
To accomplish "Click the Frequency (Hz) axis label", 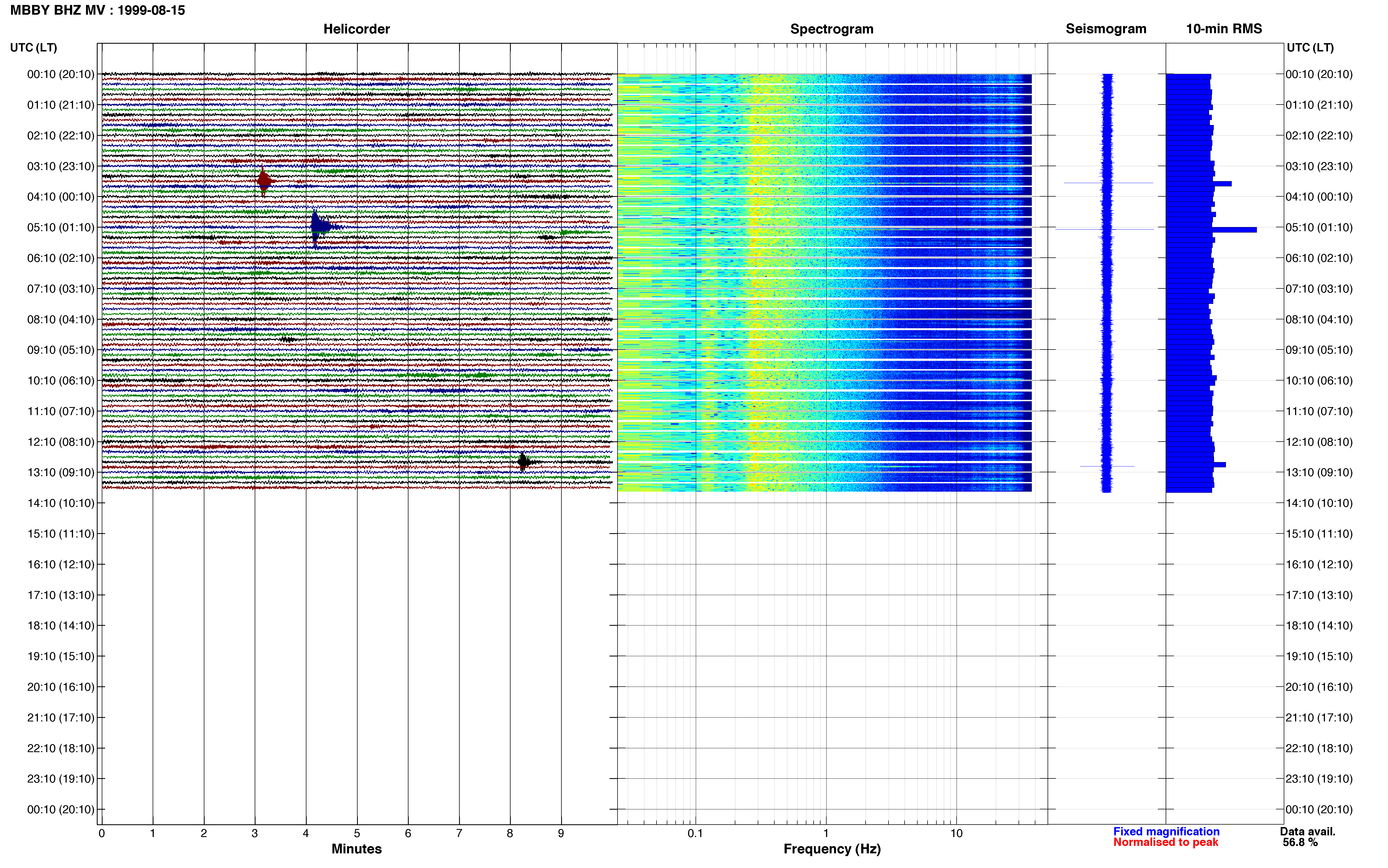I will pyautogui.click(x=832, y=849).
